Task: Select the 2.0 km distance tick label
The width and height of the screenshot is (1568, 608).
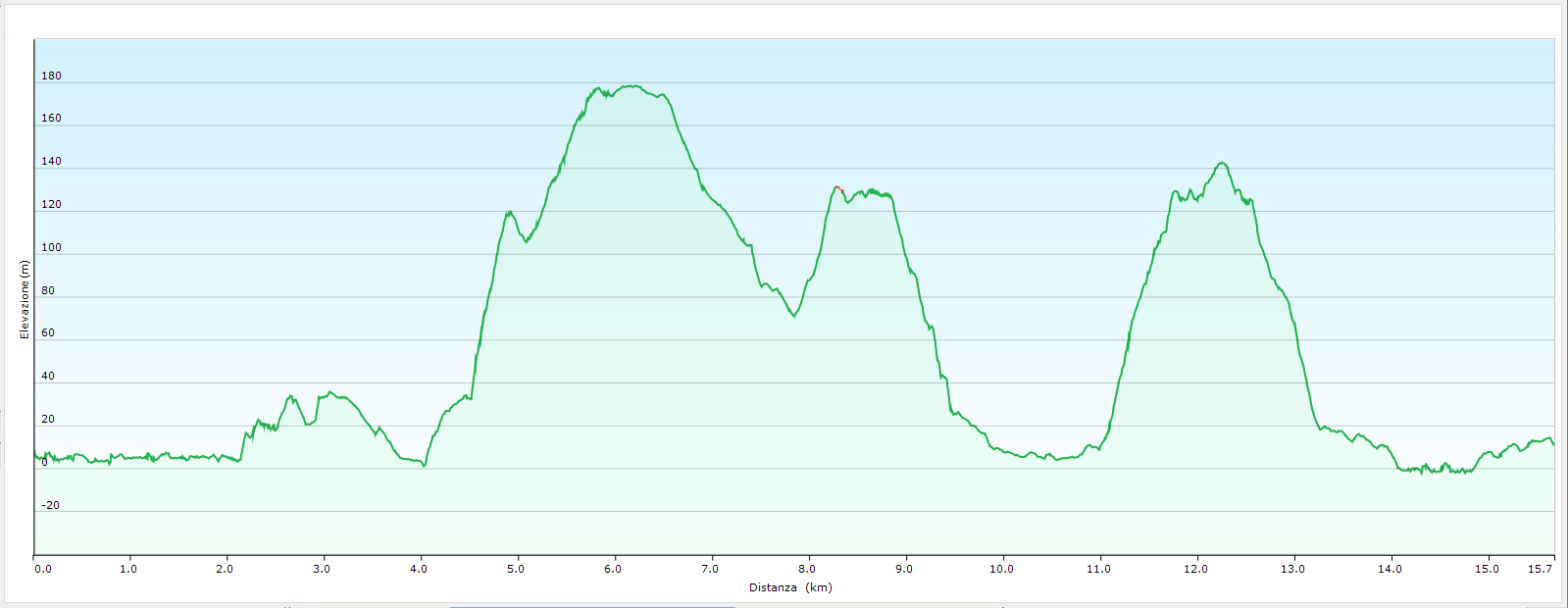Action: coord(225,569)
